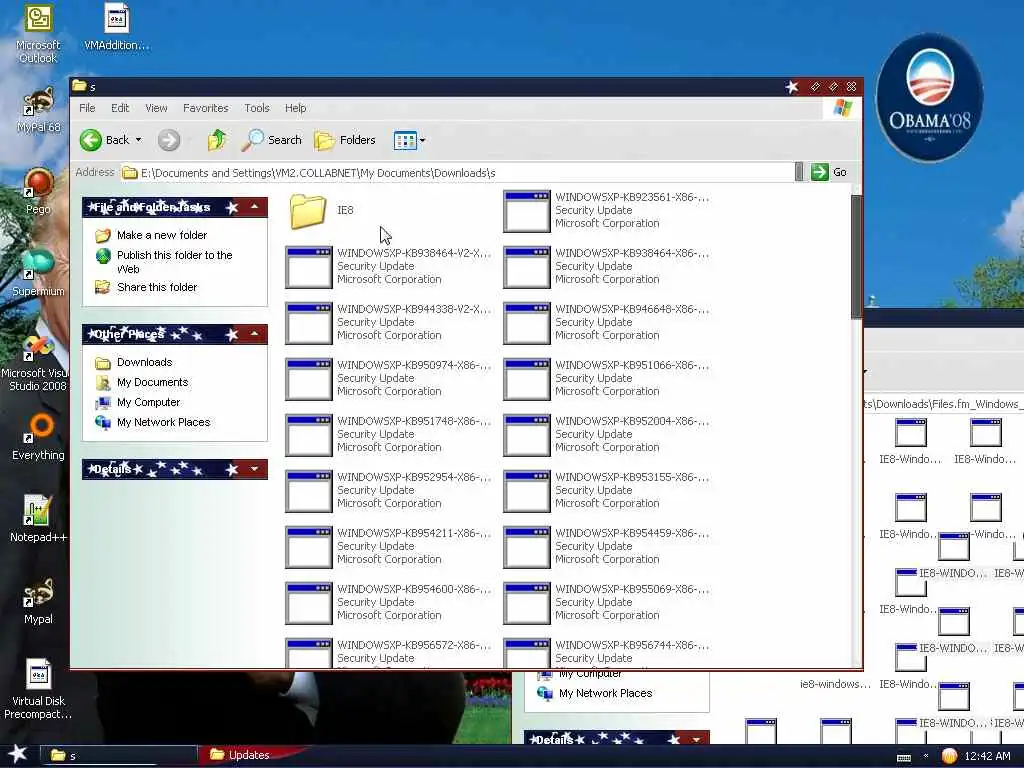Select the Supermium desktop shortcut
Screen dimensions: 1024x768
pos(38,273)
